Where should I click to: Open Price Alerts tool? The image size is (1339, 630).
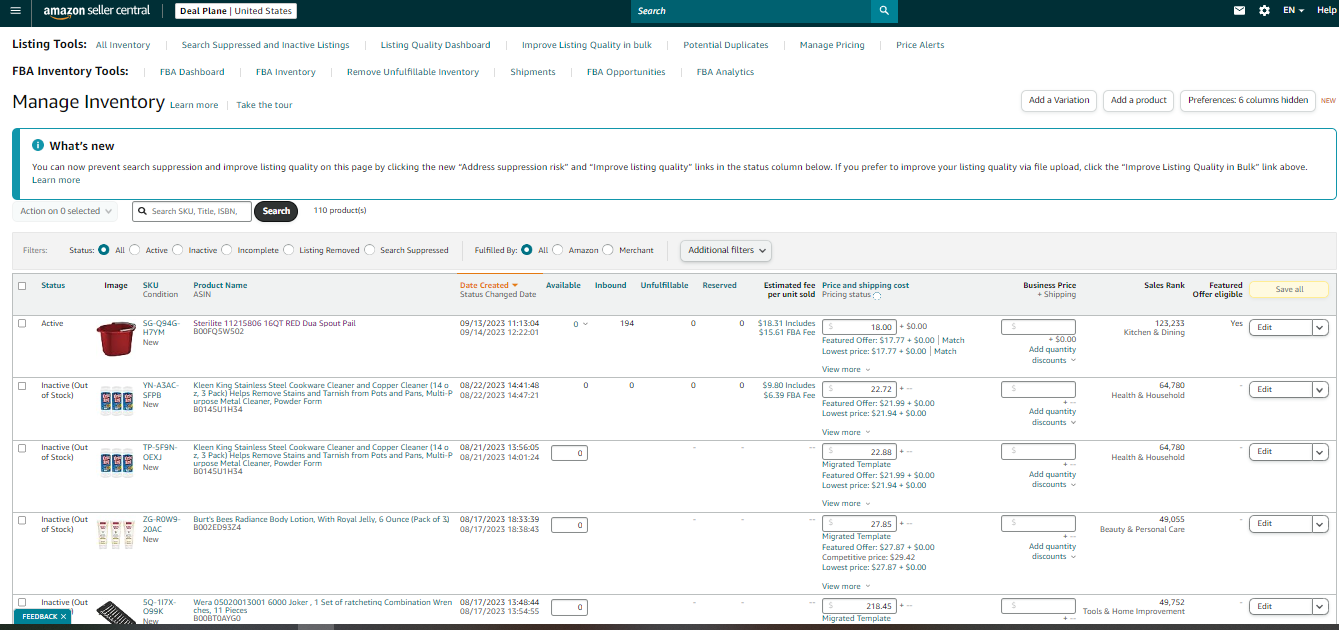point(920,45)
